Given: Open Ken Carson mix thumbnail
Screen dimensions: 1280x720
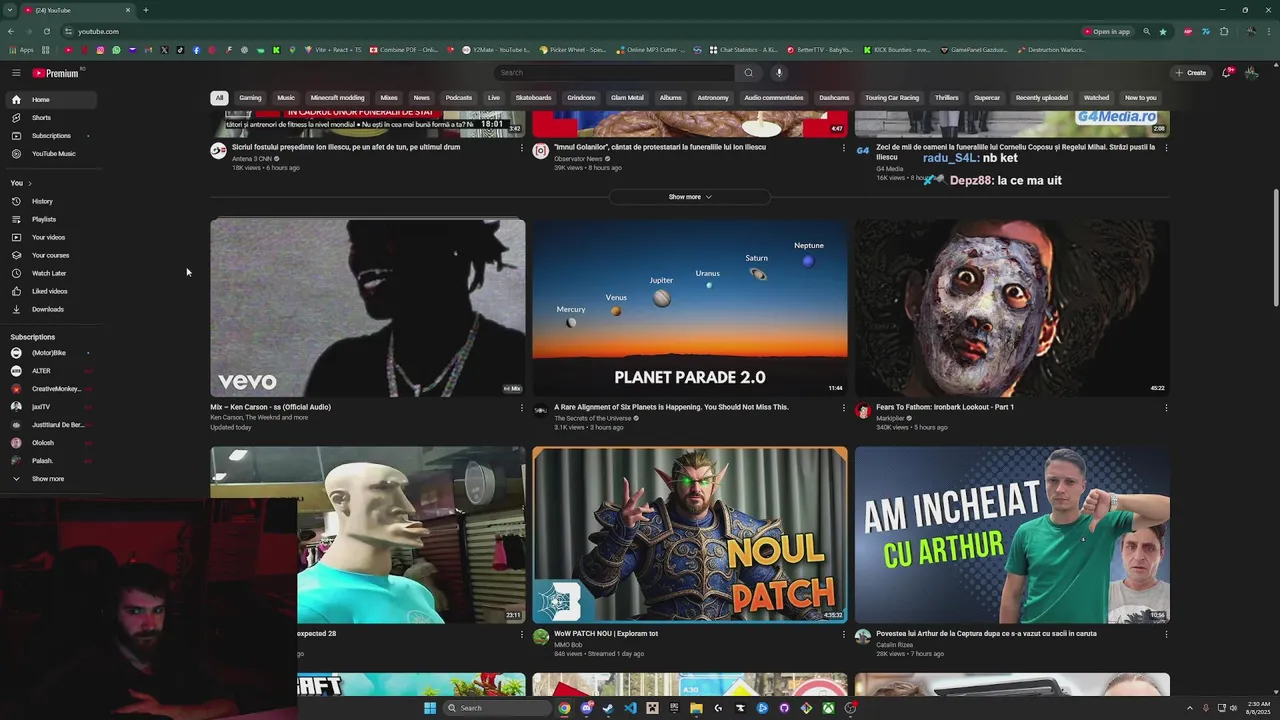Looking at the screenshot, I should click(368, 308).
